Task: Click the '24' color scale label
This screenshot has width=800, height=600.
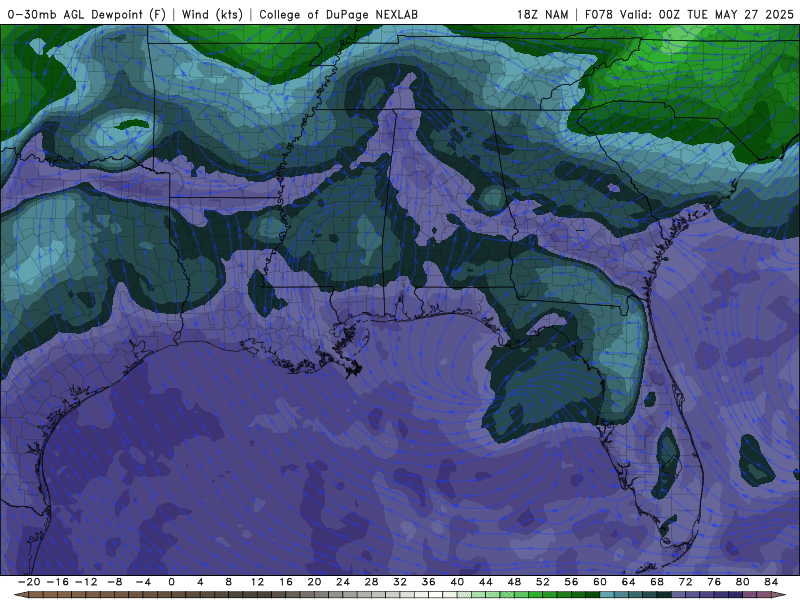Action: (343, 582)
